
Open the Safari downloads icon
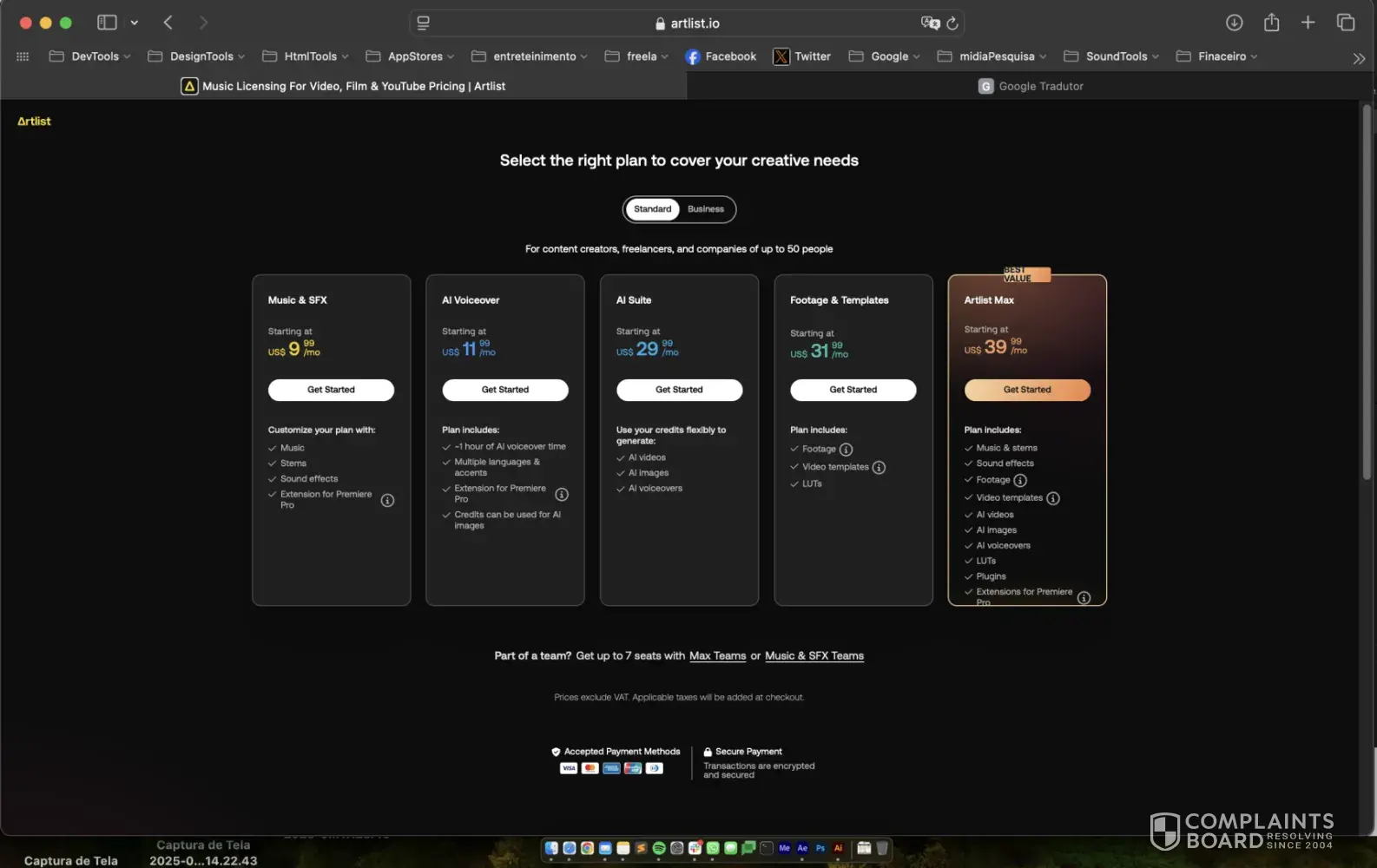[x=1234, y=23]
